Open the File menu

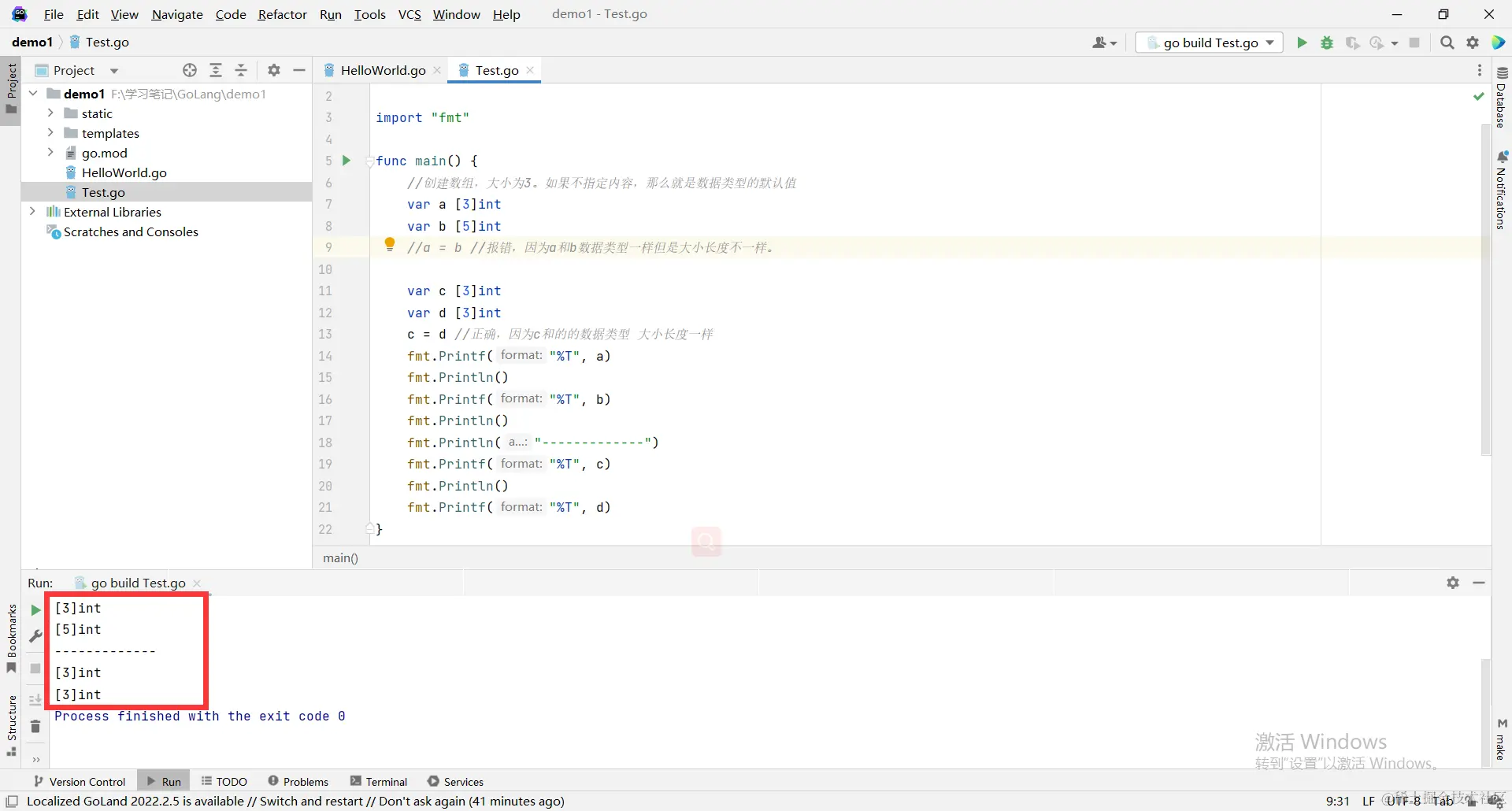pyautogui.click(x=54, y=14)
